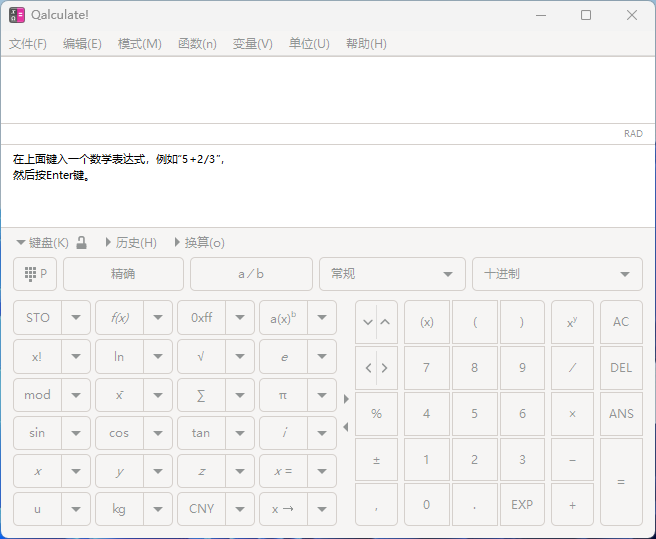Image resolution: width=656 pixels, height=539 pixels.
Task: Open the 常规 display mode dropdown
Action: [x=392, y=274]
